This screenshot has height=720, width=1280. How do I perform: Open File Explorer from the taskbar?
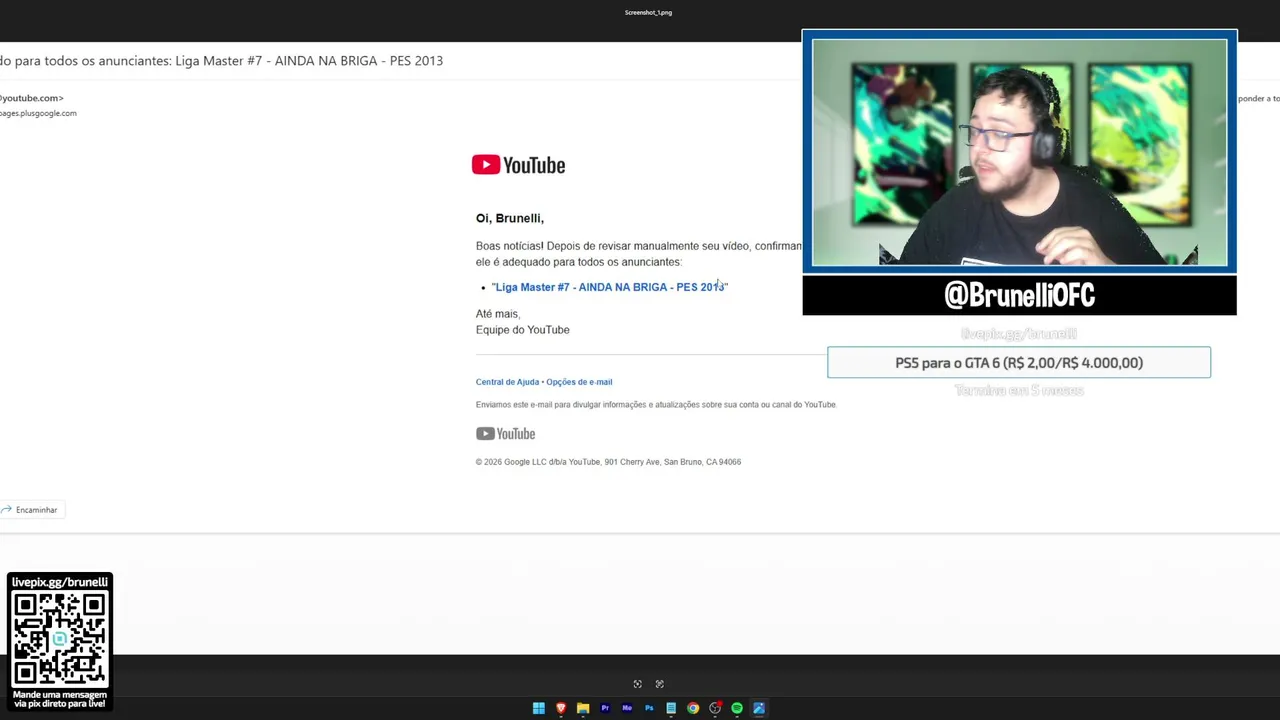[583, 708]
